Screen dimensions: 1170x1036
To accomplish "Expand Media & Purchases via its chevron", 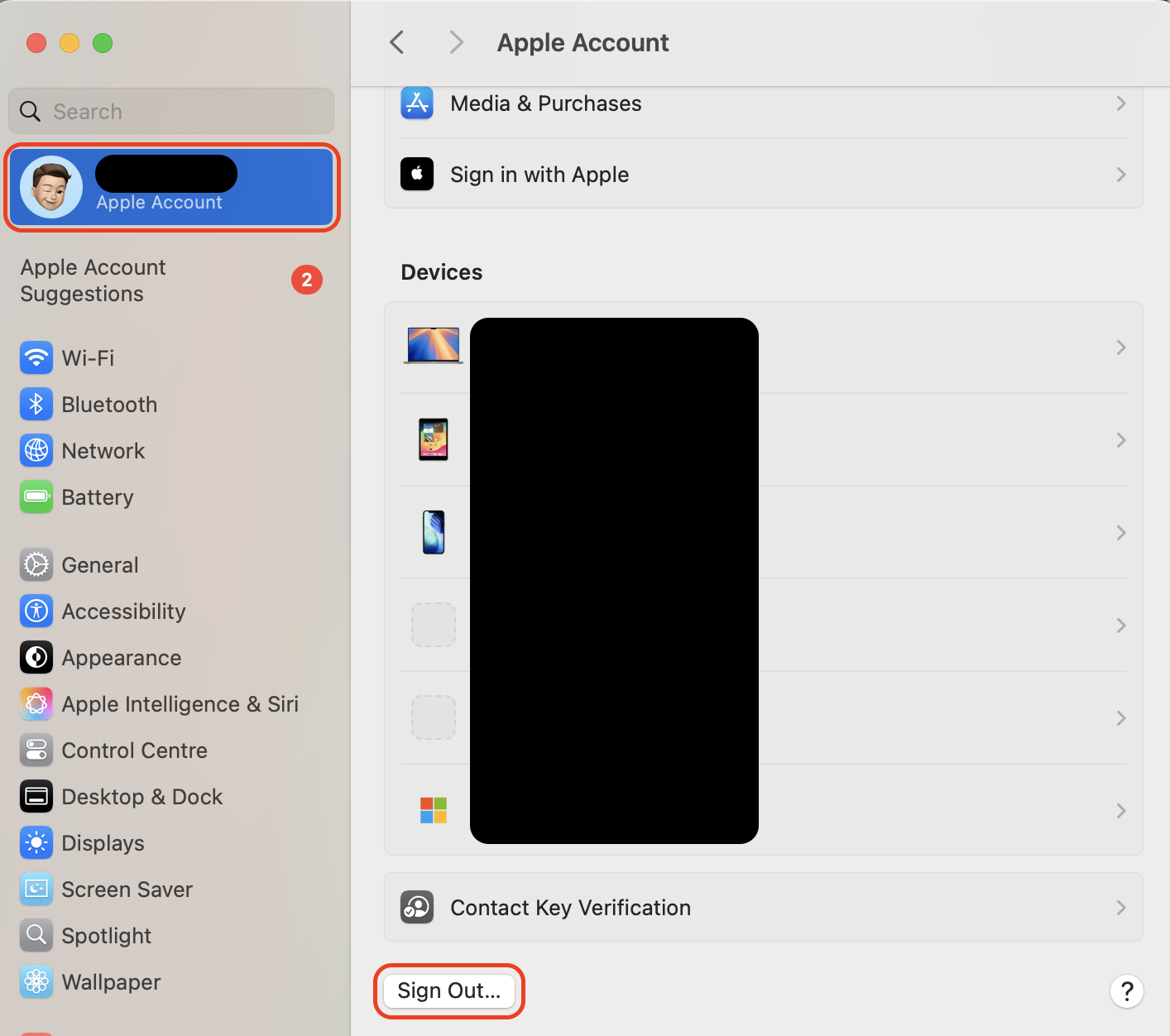I will 1121,103.
